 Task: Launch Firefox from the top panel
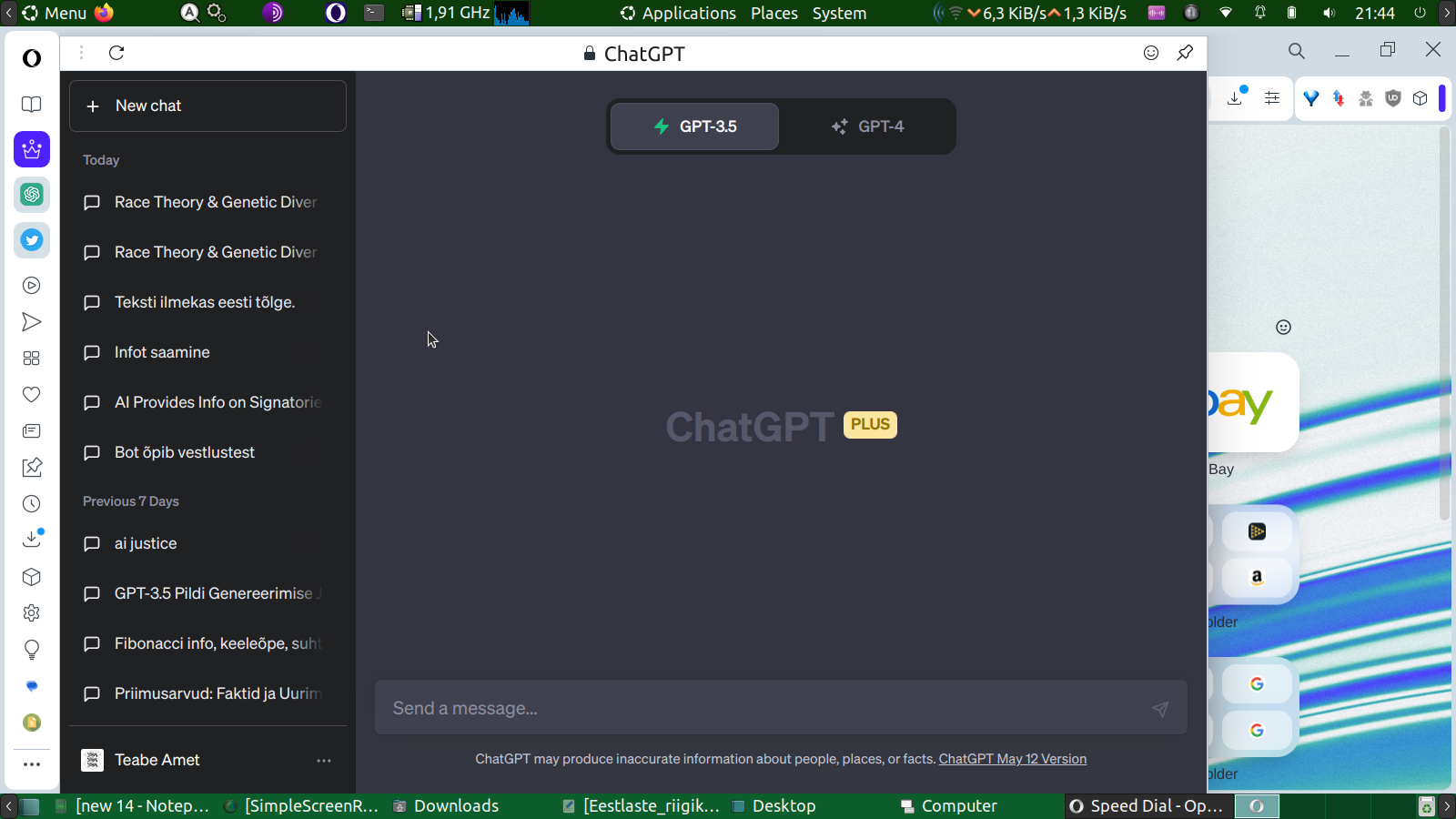(104, 13)
